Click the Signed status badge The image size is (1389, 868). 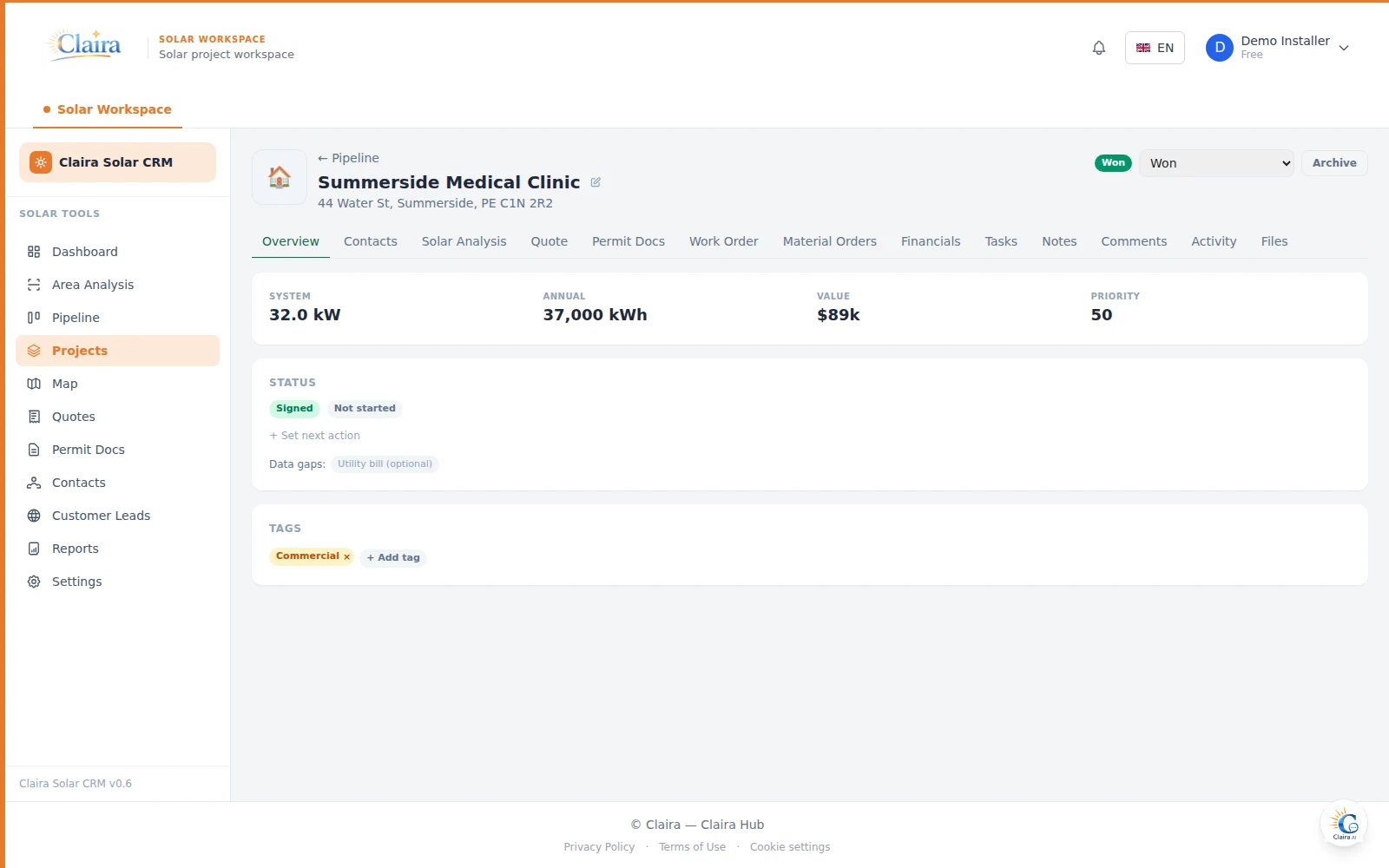[294, 408]
